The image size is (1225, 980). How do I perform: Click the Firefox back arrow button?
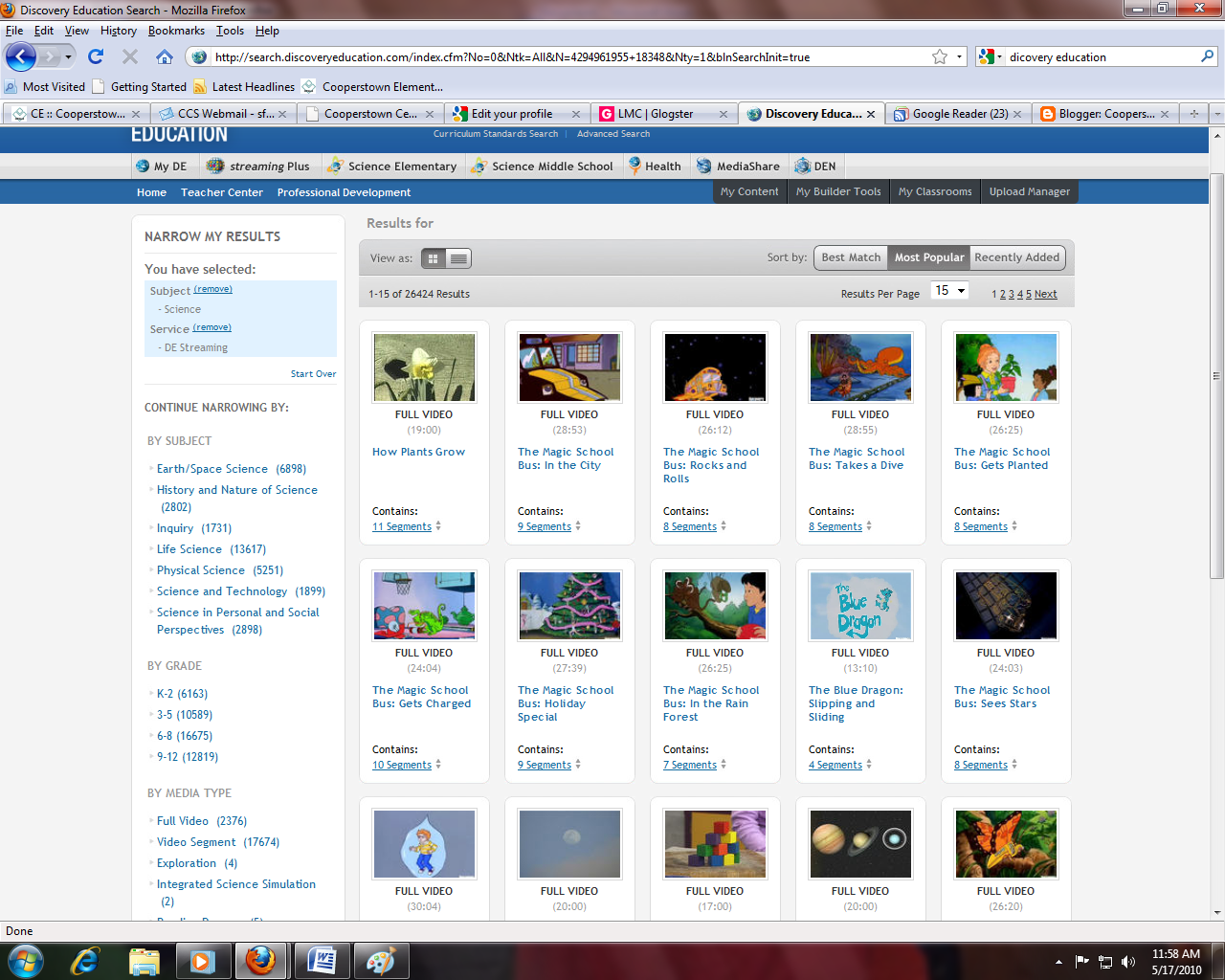[x=21, y=56]
